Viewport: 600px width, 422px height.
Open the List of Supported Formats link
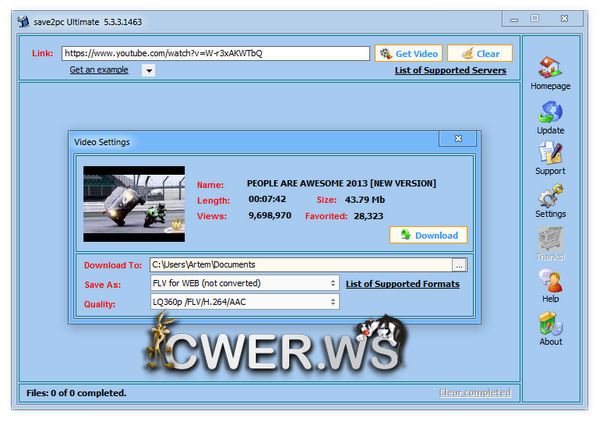402,284
